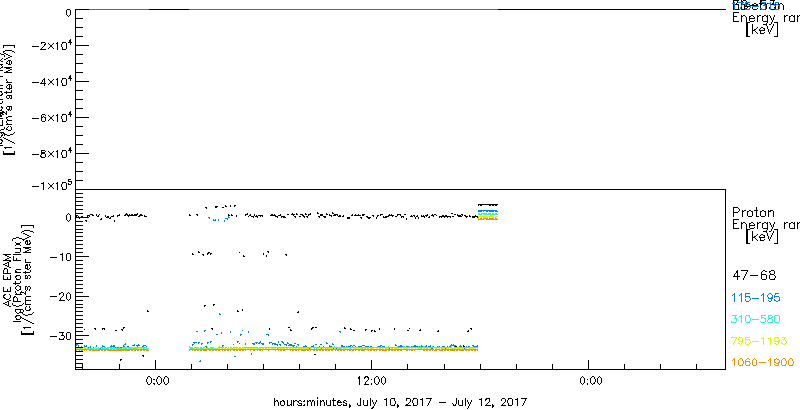
Task: Click the ACE EPAM axis title
Action: pyautogui.click(x=8, y=279)
